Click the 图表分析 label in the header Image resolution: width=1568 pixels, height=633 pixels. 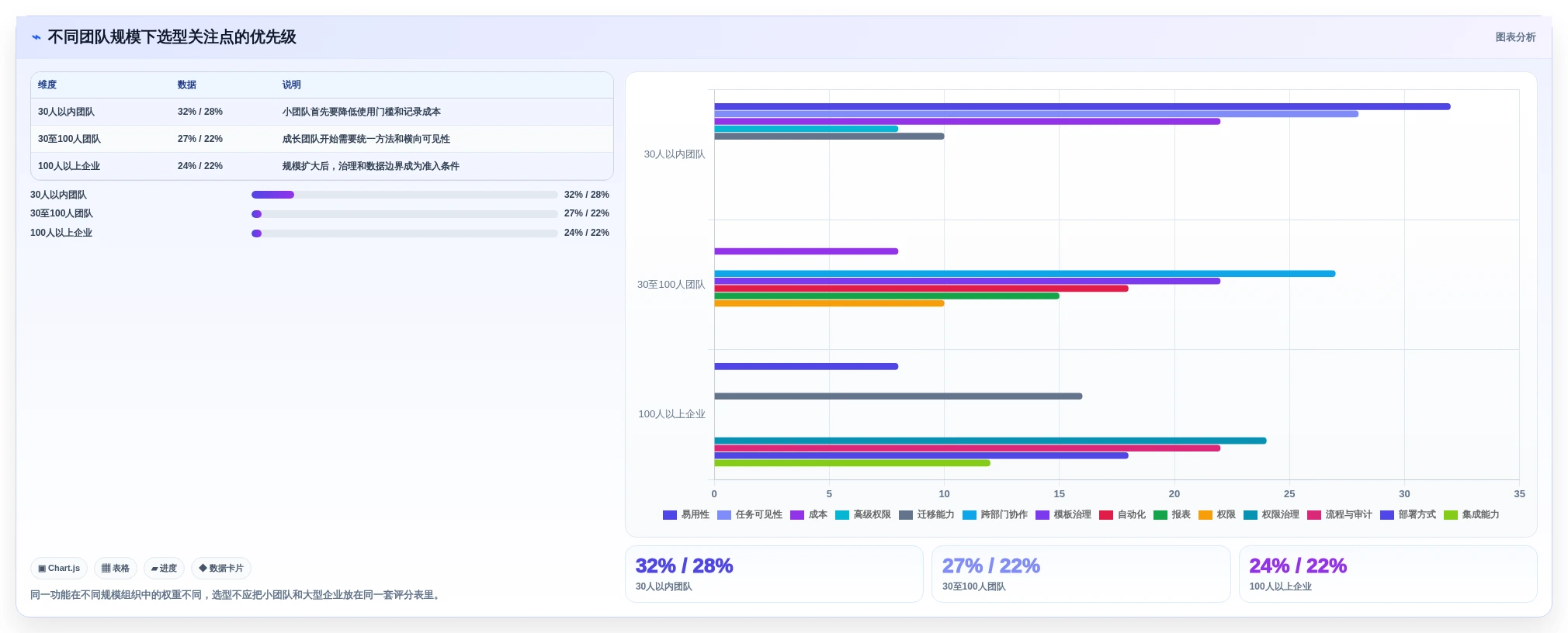click(1515, 37)
